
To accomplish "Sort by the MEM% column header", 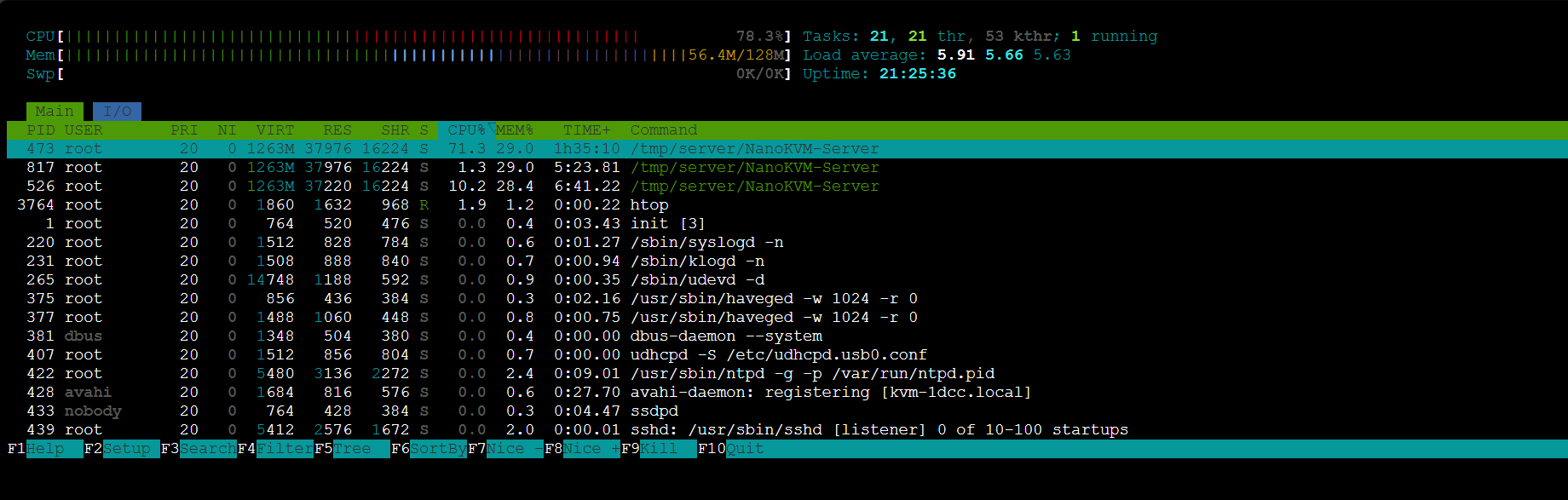I will [515, 130].
